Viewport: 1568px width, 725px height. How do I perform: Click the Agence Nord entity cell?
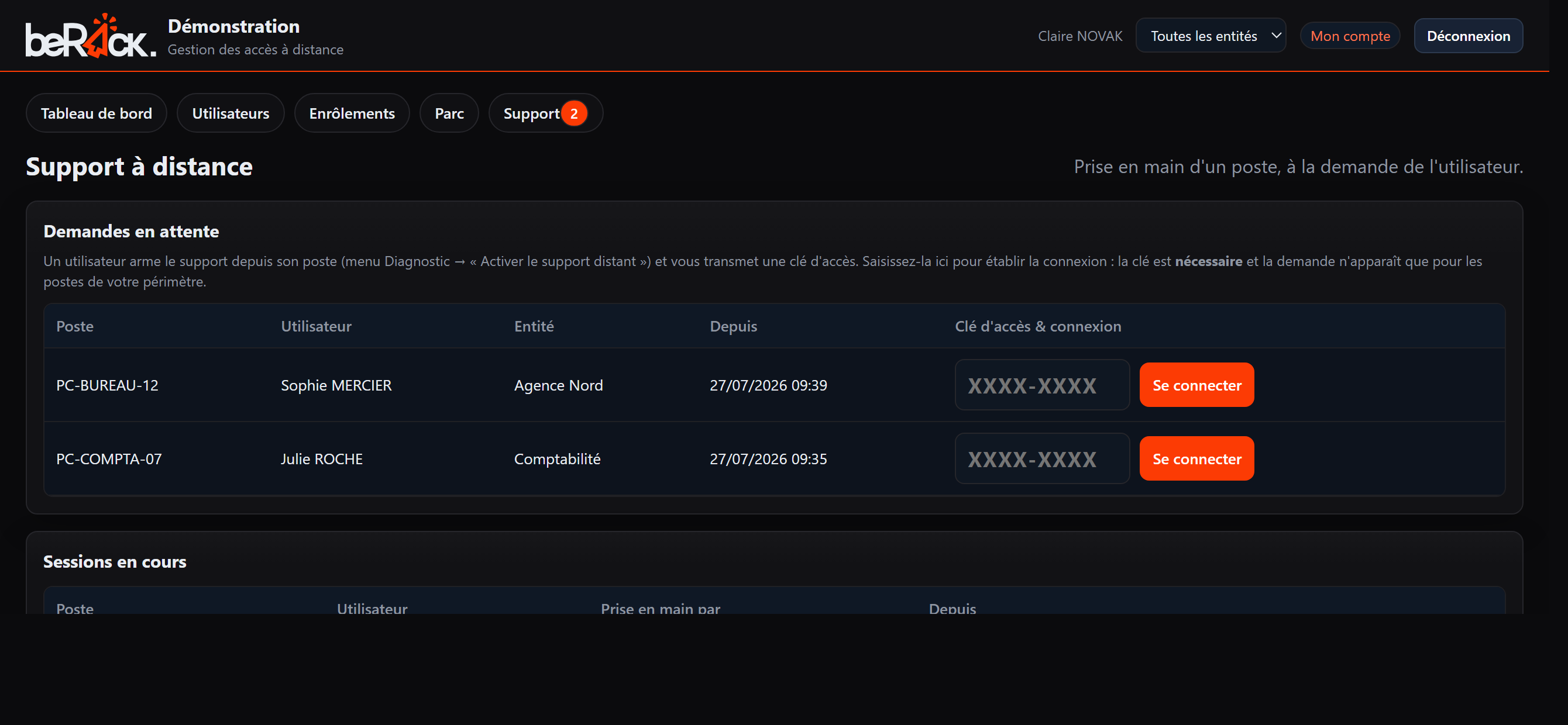pos(558,385)
